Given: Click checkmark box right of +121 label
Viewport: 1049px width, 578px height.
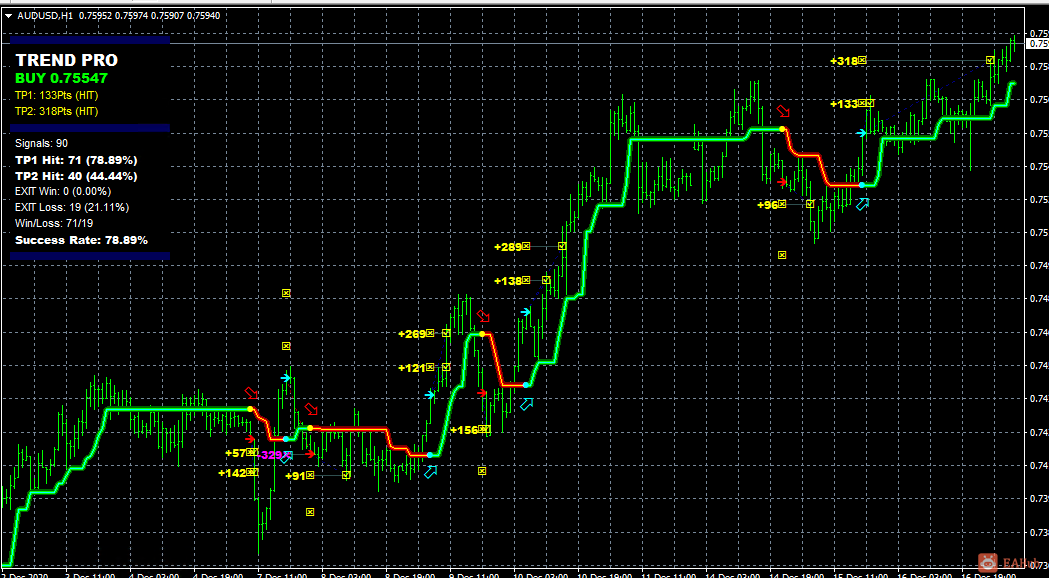Looking at the screenshot, I should (x=446, y=367).
